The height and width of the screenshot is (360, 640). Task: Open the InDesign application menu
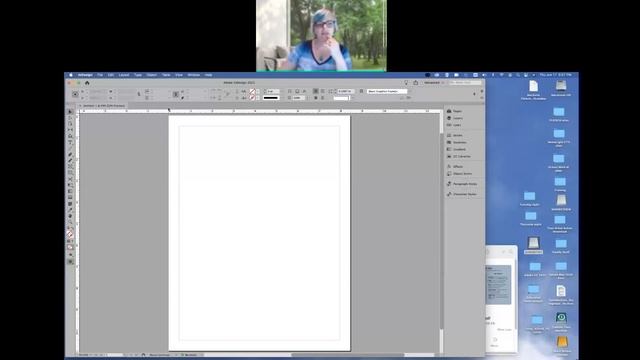[85, 75]
